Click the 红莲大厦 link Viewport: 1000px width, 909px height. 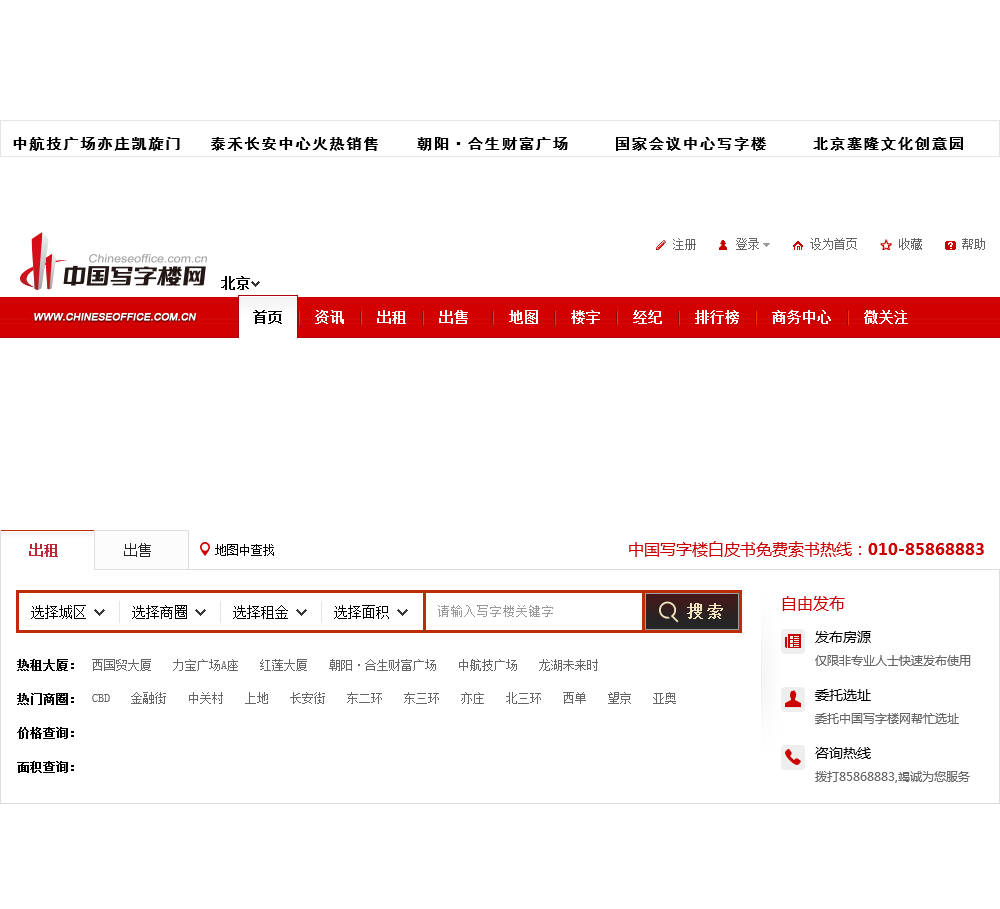pos(284,665)
